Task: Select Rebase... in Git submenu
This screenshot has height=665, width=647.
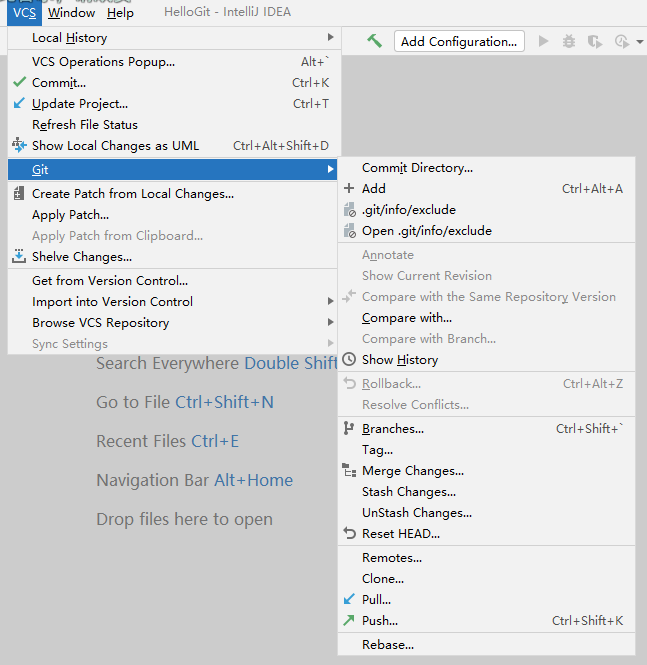Action: (487, 645)
